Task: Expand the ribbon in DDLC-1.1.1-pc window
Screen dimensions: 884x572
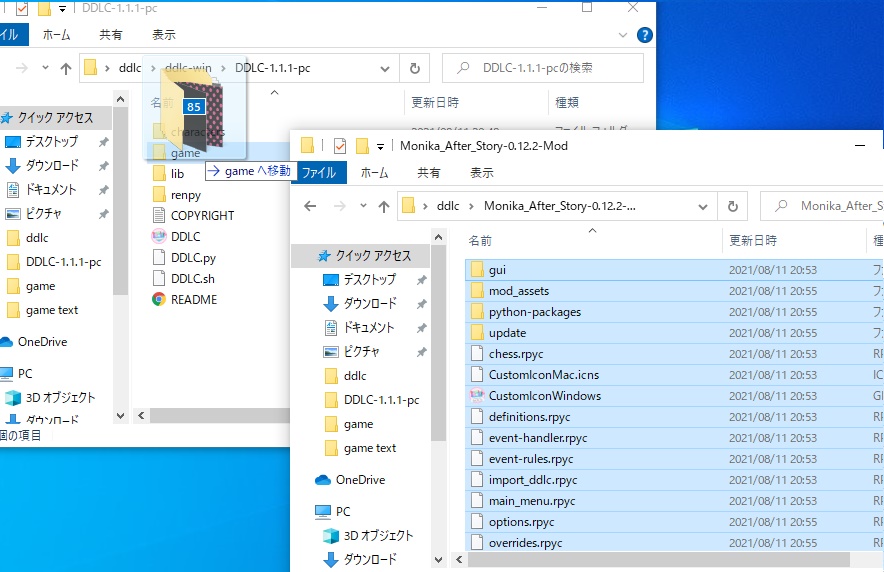Action: (623, 35)
